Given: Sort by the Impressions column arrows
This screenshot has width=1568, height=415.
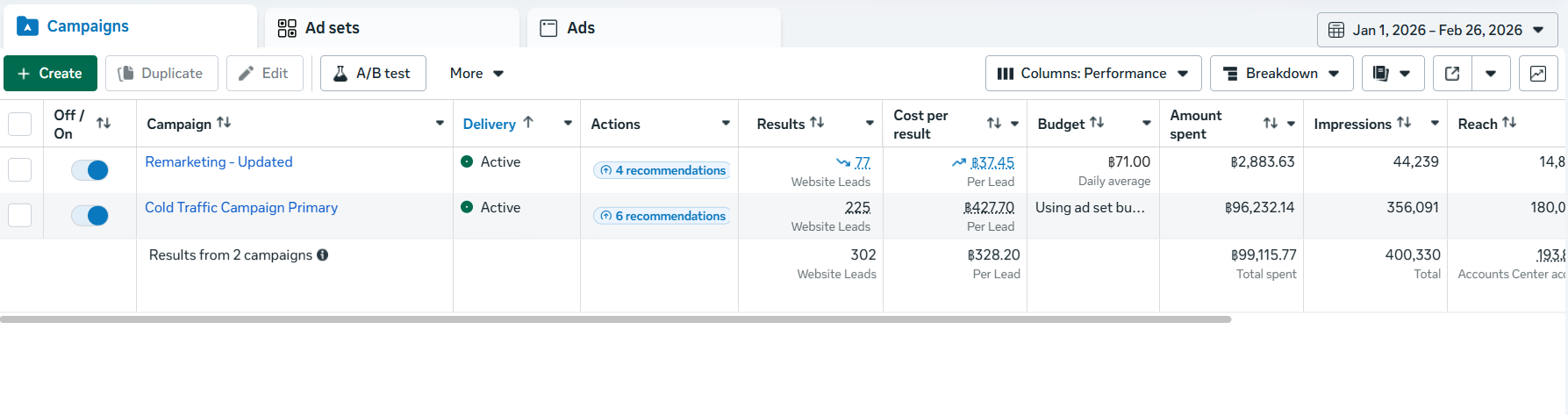Looking at the screenshot, I should click(x=1404, y=123).
